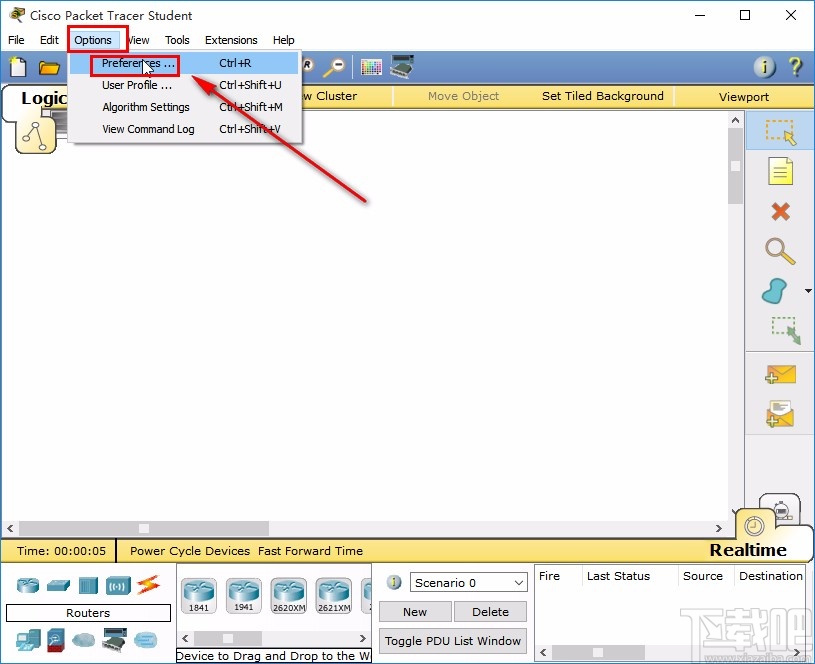Viewport: 815px width, 664px height.
Task: Click the Delete scenario button
Action: [490, 611]
